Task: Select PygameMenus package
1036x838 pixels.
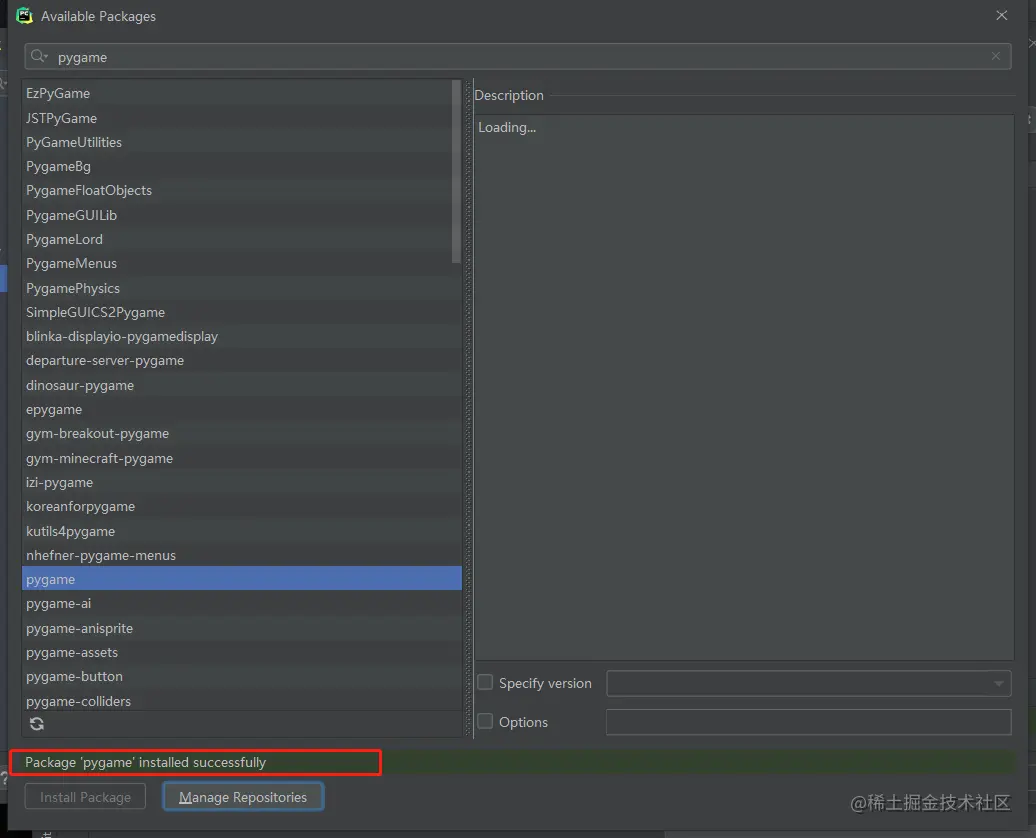Action: pos(242,263)
